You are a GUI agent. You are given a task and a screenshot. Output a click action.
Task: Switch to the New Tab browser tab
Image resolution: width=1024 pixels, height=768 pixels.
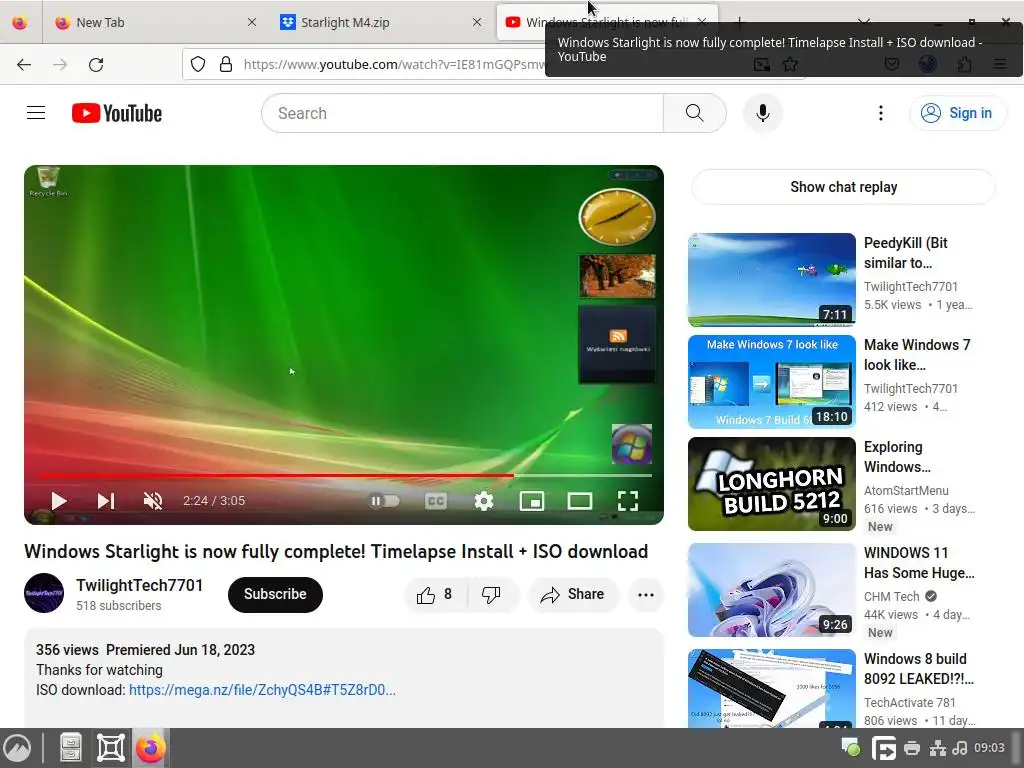155,22
